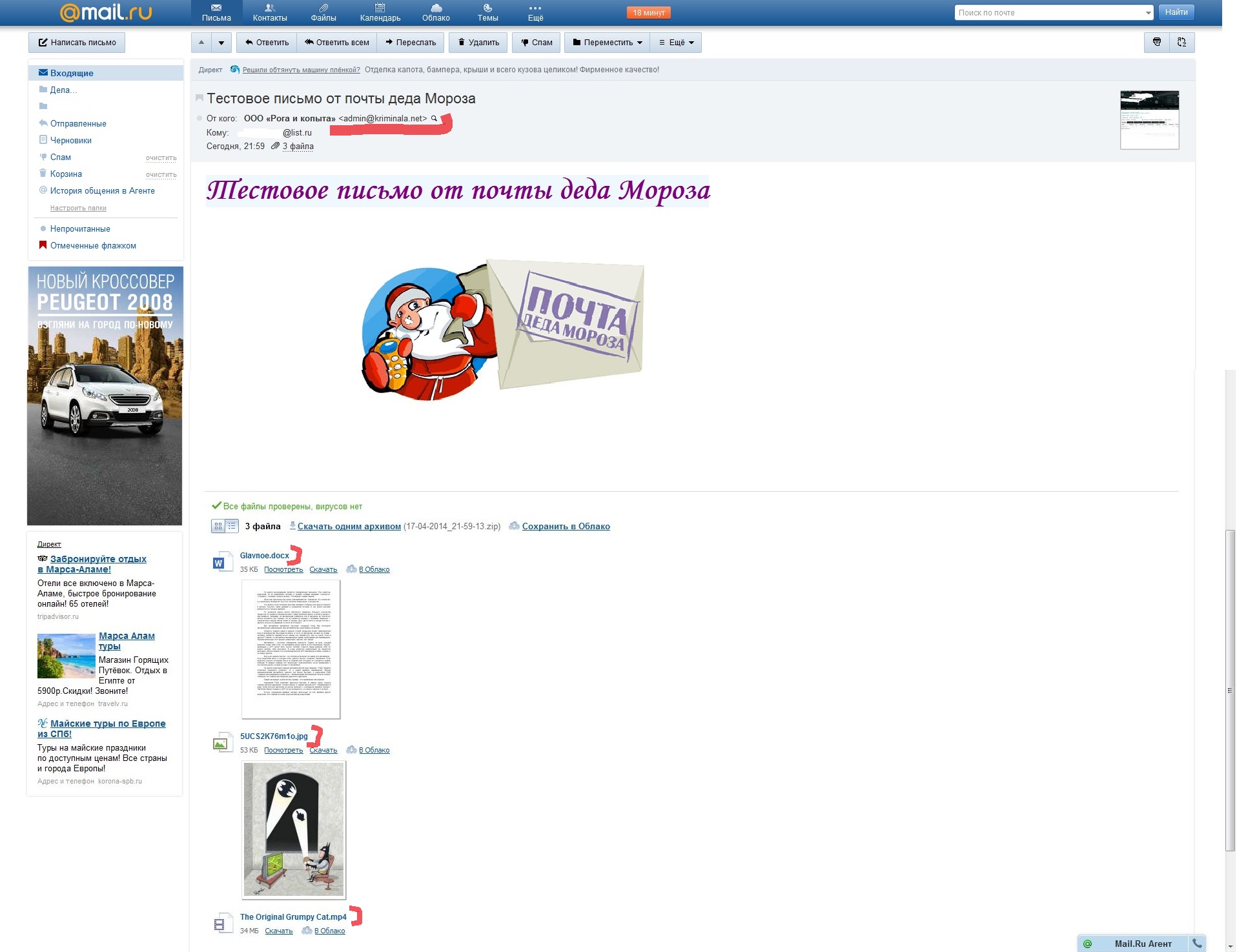Screen dimensions: 1237x952
Task: Open the Переместить dropdown
Action: (608, 43)
